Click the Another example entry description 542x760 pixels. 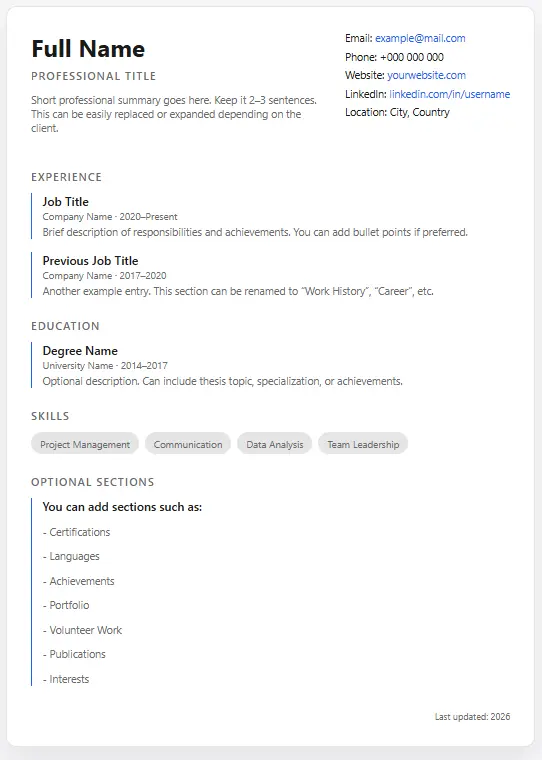[238, 291]
